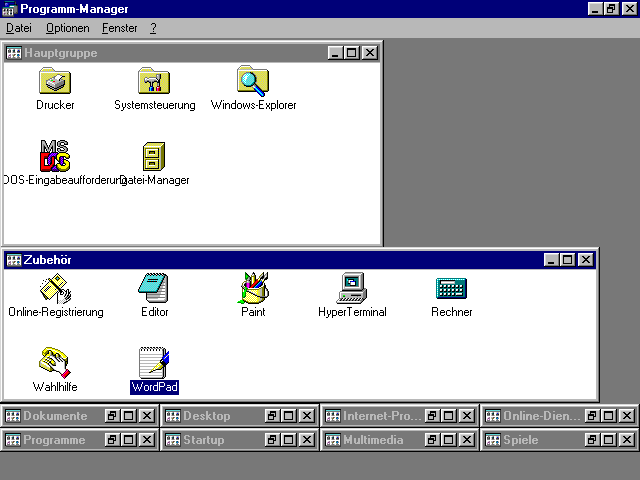Close the Desktop group
Image resolution: width=640 pixels, height=480 pixels.
click(x=307, y=416)
